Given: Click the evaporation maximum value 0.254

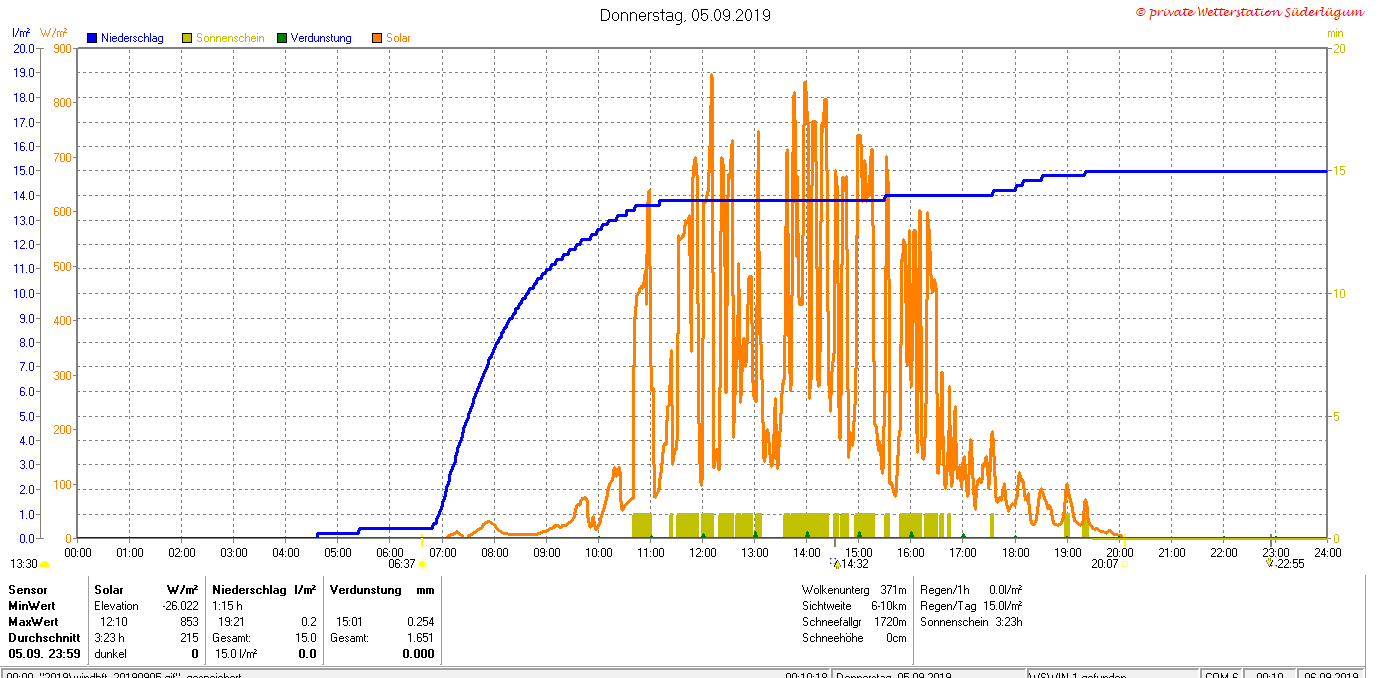Looking at the screenshot, I should click(420, 622).
